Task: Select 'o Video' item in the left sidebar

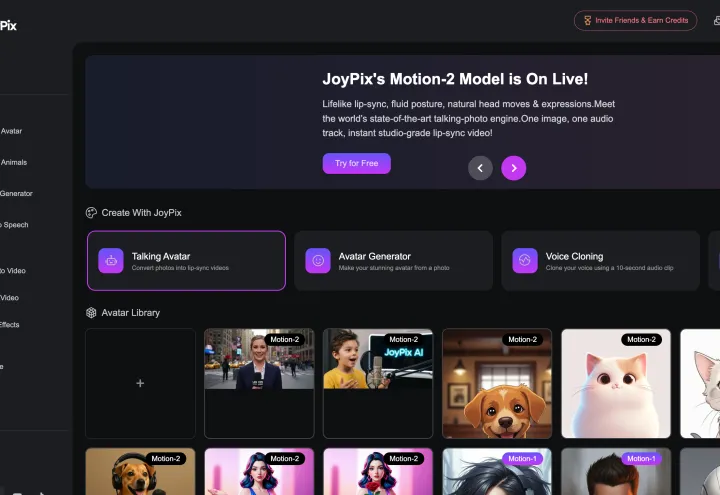Action: [13, 271]
